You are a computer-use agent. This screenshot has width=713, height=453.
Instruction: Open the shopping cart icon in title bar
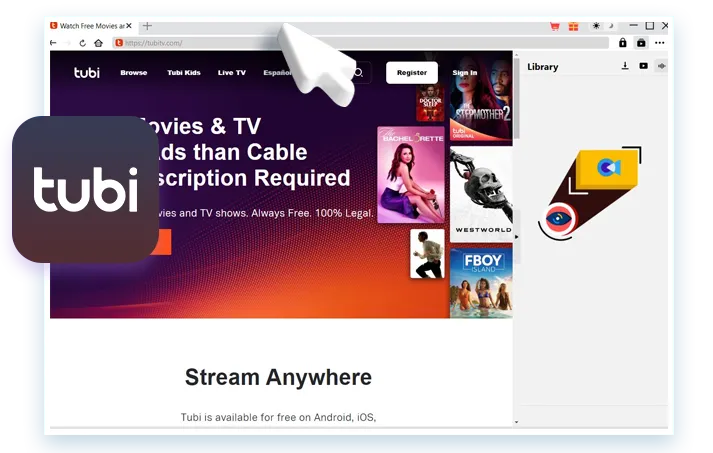coord(555,26)
